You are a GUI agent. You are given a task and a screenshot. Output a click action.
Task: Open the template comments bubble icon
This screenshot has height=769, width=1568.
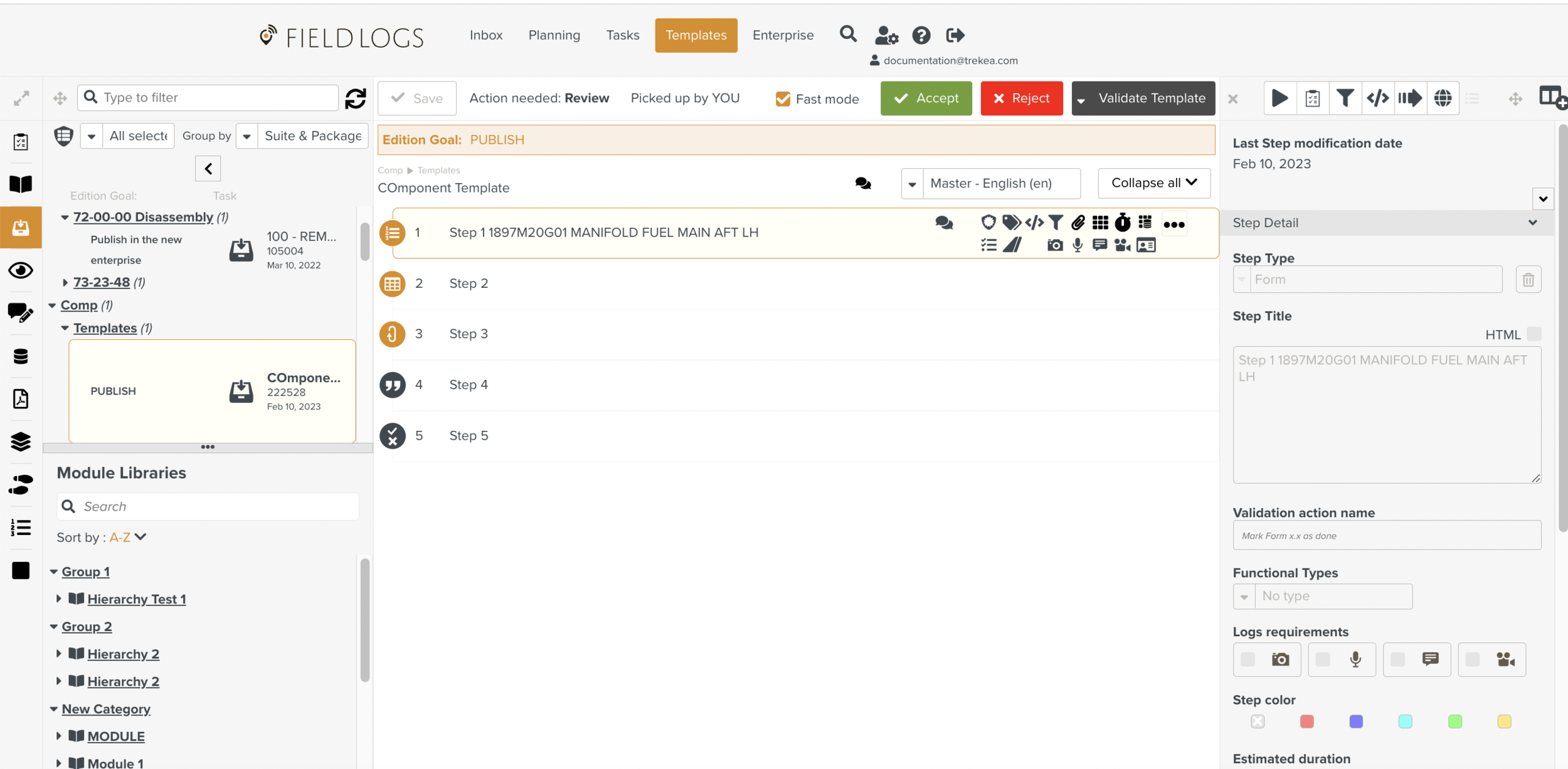click(863, 183)
